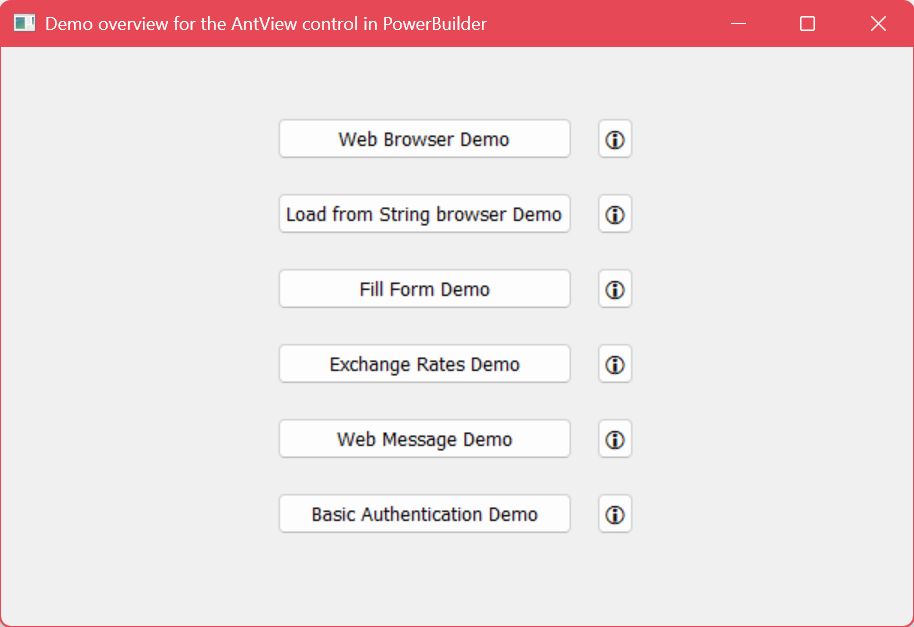The image size is (914, 627).
Task: Launch Basic Authentication Demo
Action: pyautogui.click(x=424, y=514)
